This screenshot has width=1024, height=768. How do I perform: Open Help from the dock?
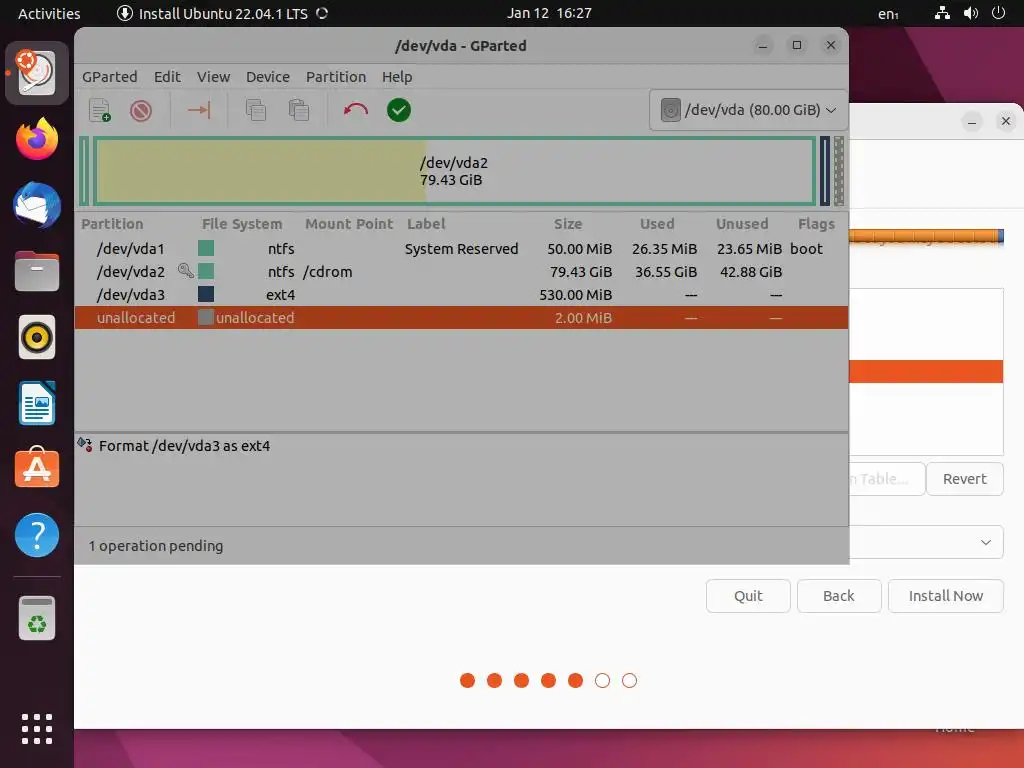pyautogui.click(x=37, y=535)
